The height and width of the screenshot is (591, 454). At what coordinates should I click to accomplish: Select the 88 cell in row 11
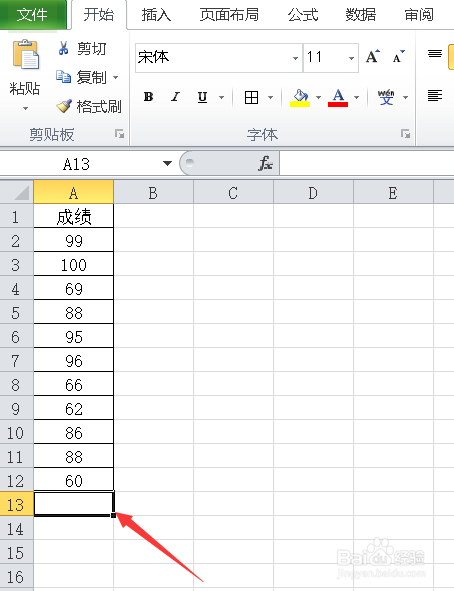pyautogui.click(x=73, y=456)
